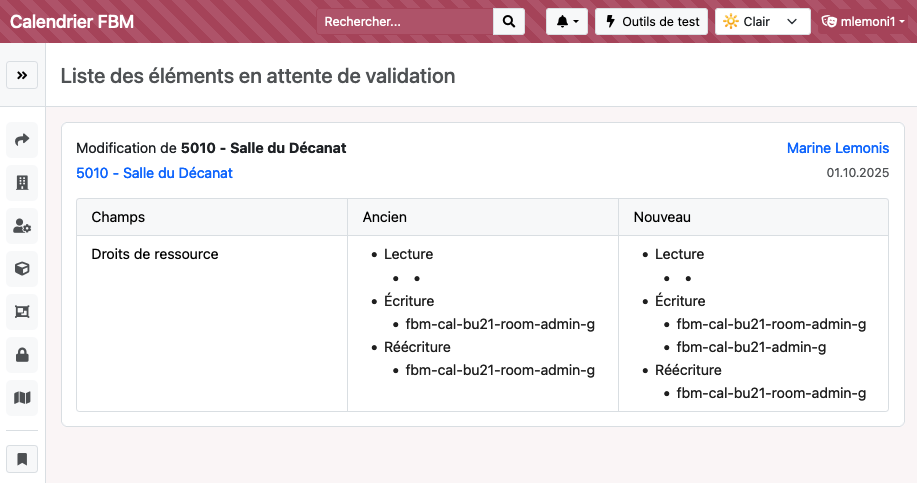Open the building icon in sidebar
Screen dimensions: 917x483
[22, 183]
